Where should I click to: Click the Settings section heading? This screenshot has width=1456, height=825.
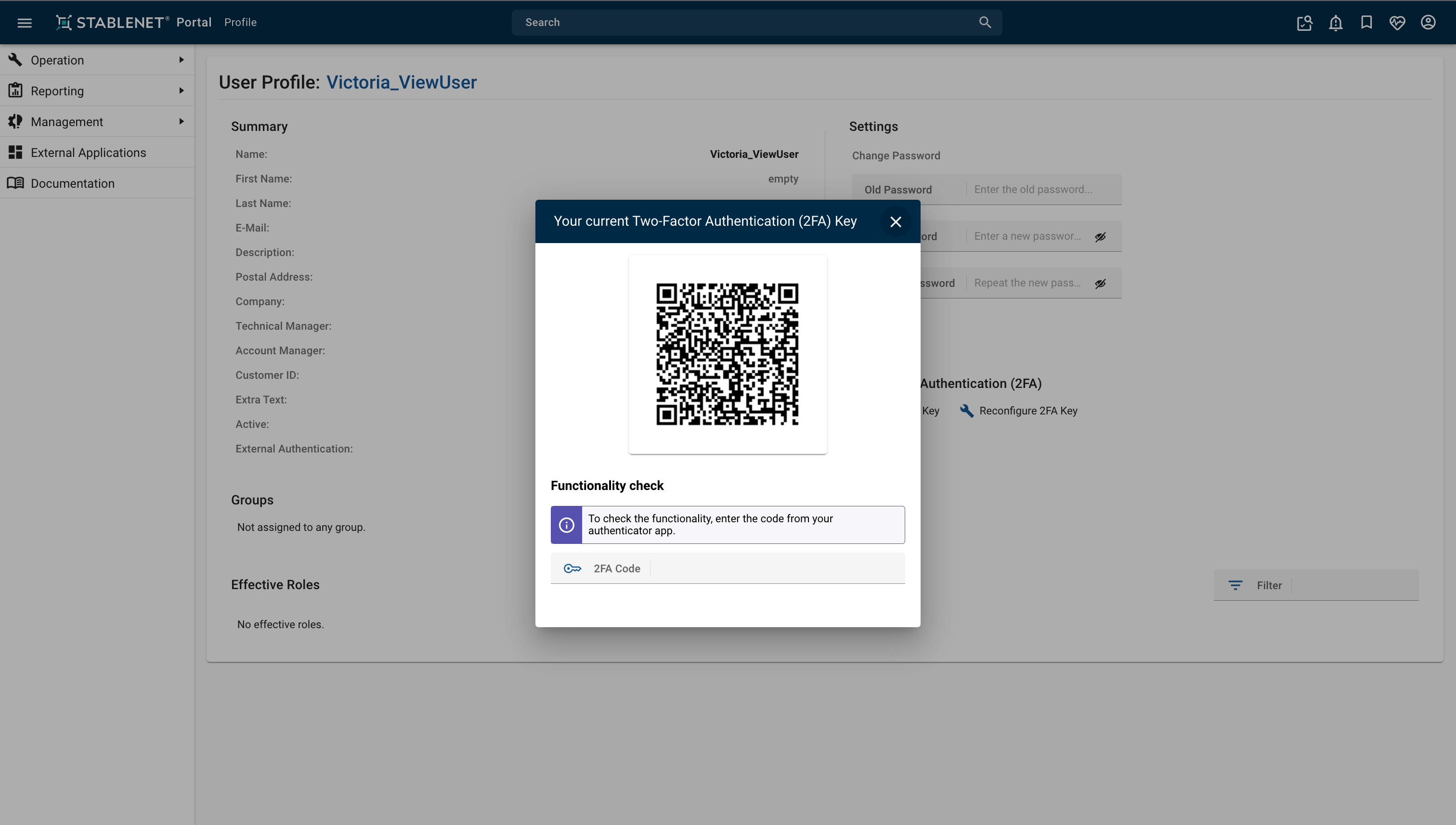coord(873,127)
